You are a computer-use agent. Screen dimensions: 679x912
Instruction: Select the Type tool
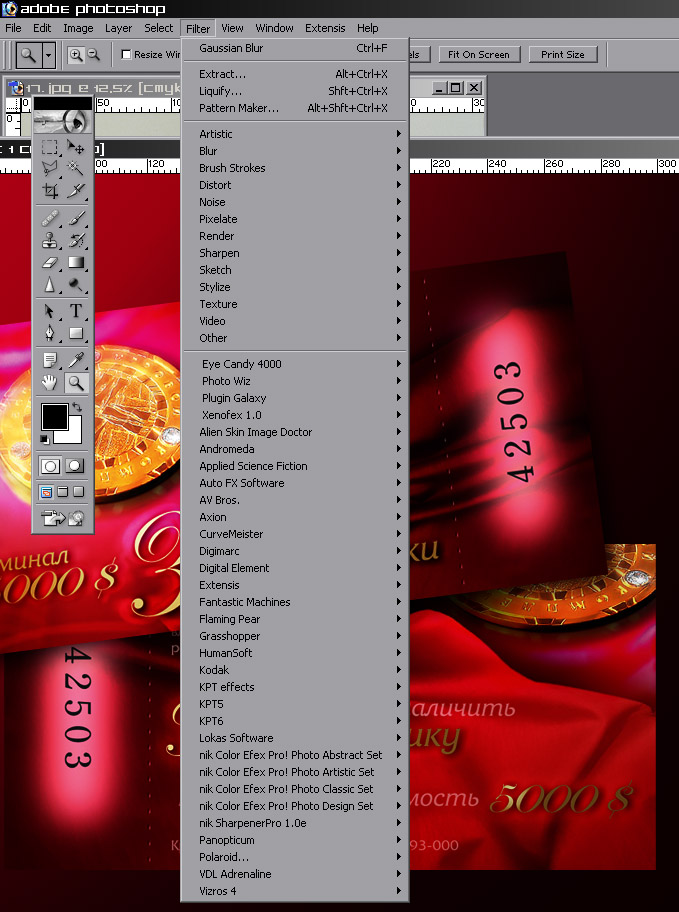76,311
